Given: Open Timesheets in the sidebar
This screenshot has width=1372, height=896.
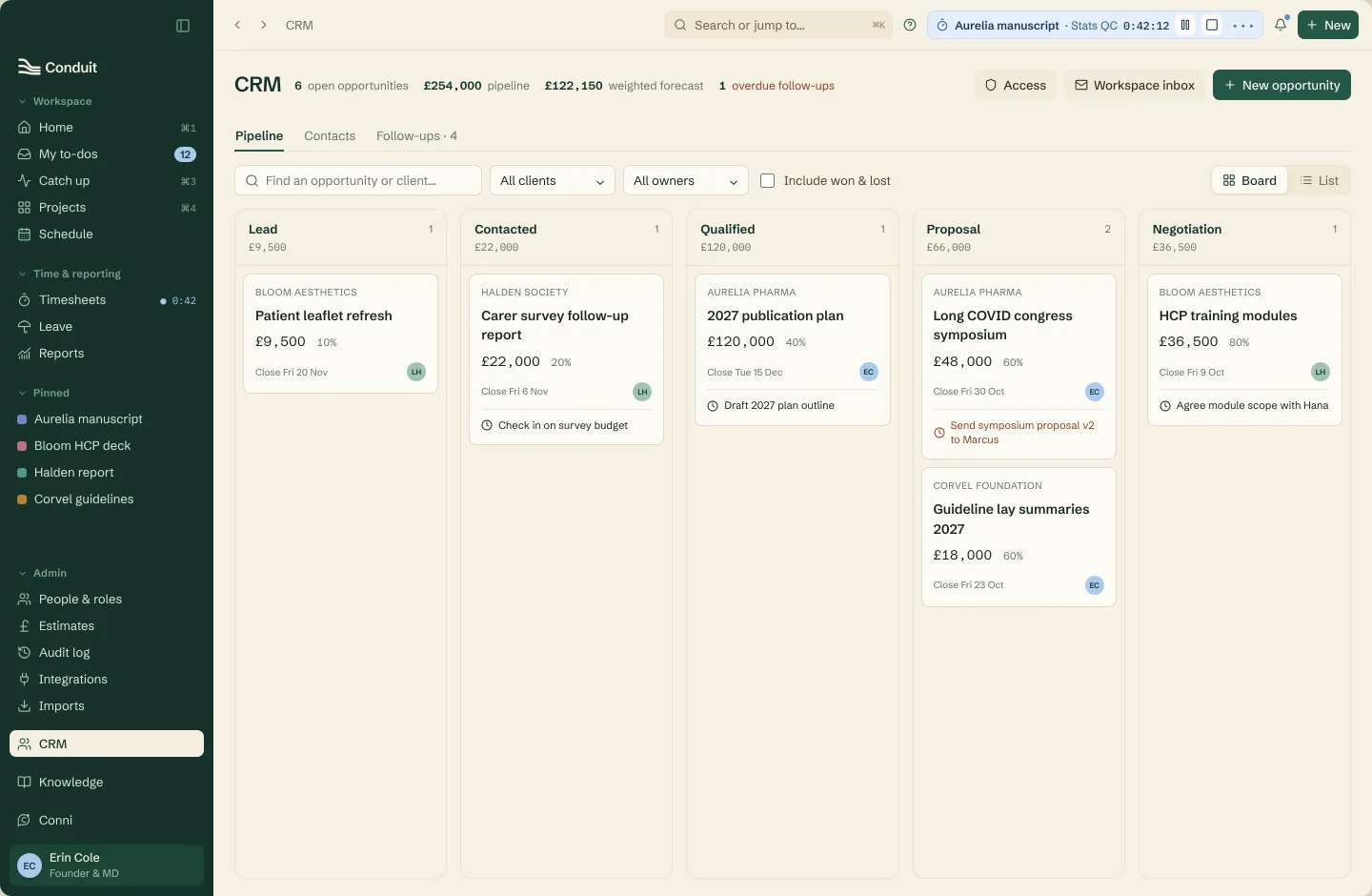Looking at the screenshot, I should click(107, 300).
